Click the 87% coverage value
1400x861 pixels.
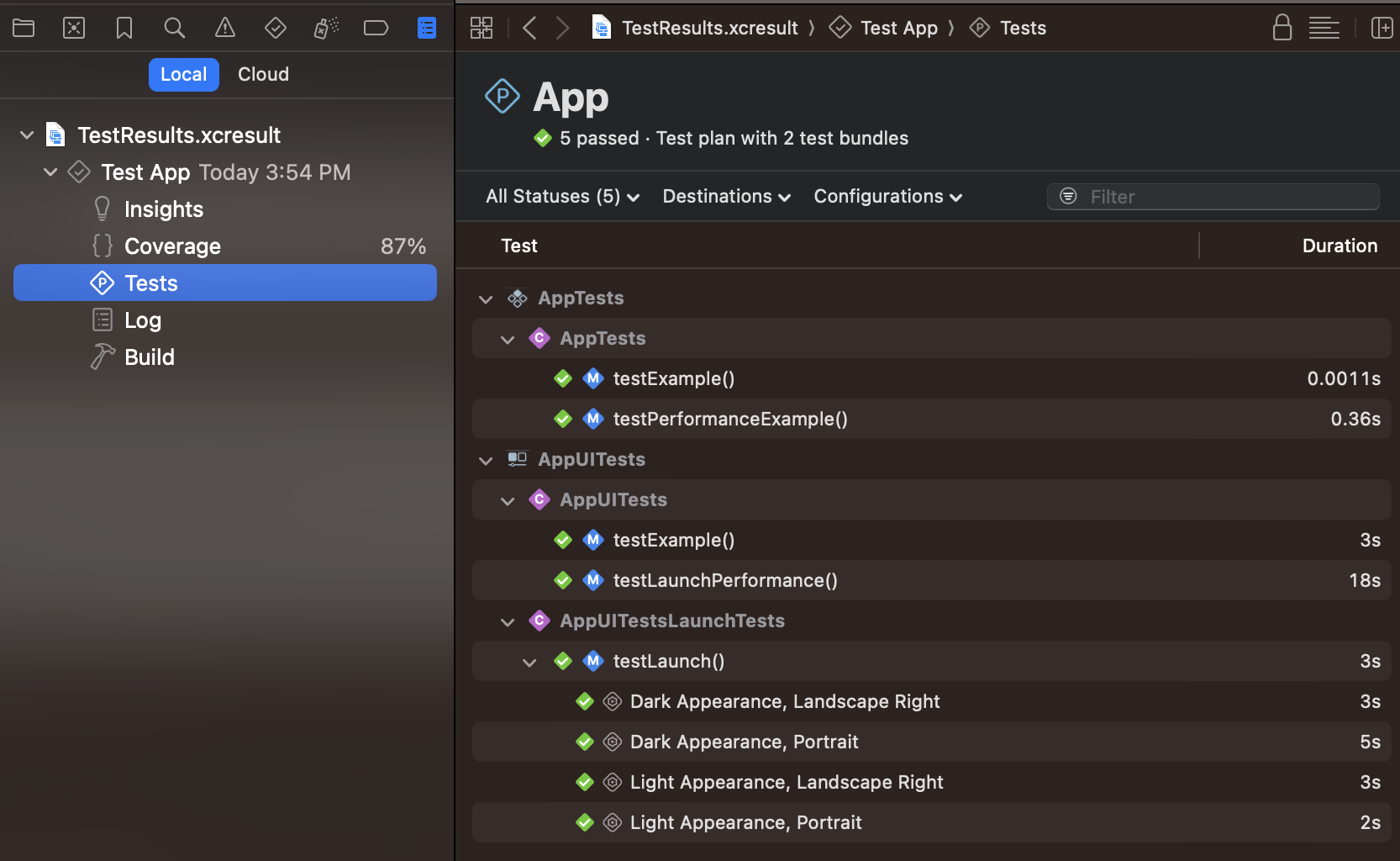pyautogui.click(x=403, y=246)
